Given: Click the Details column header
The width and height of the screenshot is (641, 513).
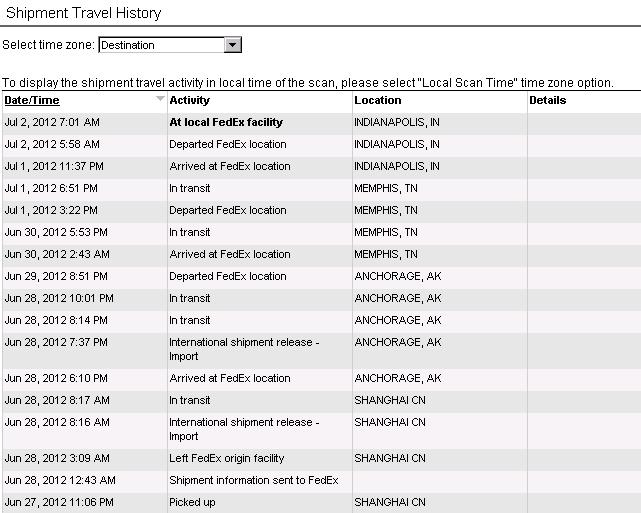Looking at the screenshot, I should (547, 100).
